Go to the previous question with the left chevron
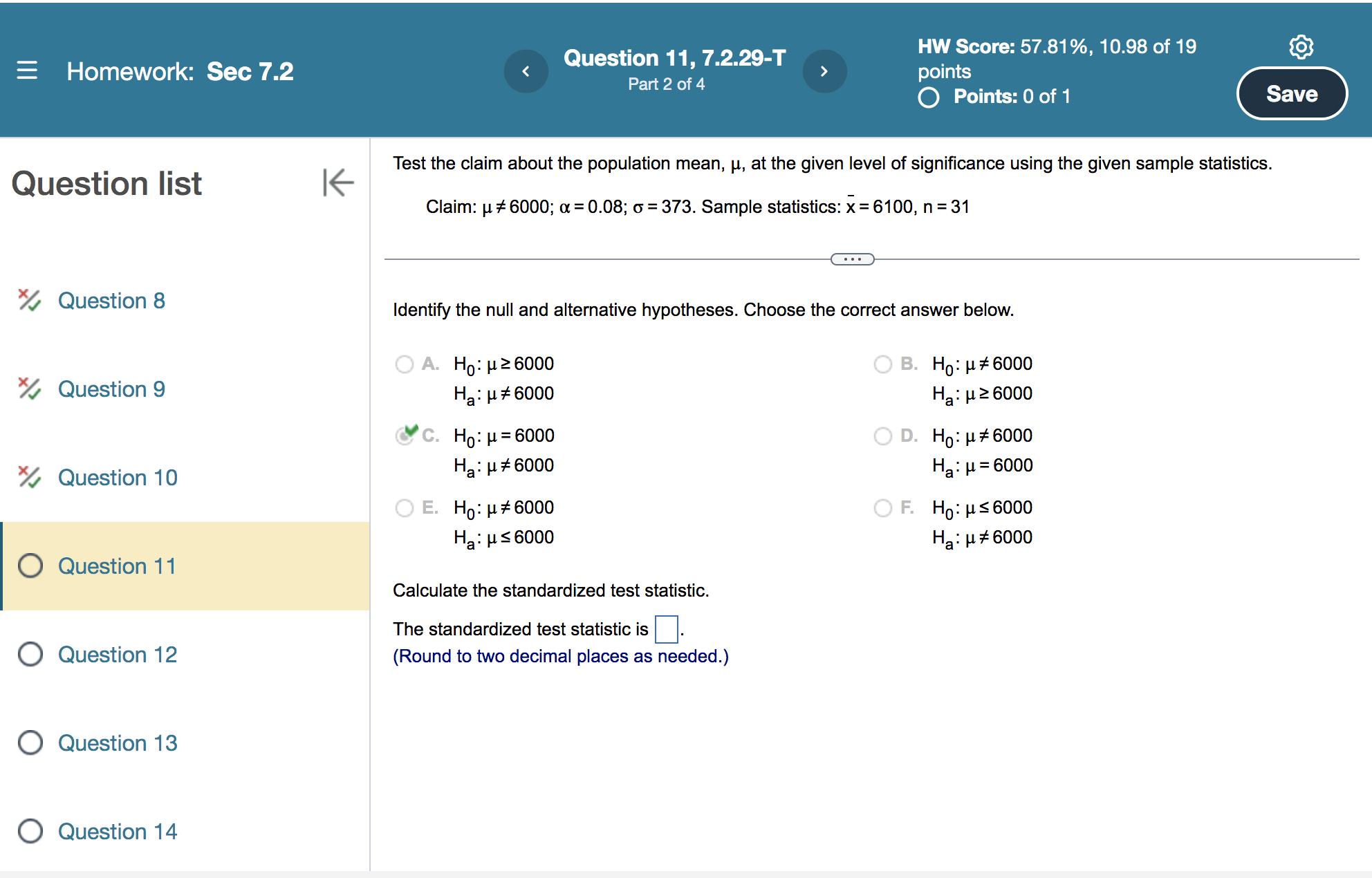This screenshot has height=878, width=1372. (526, 71)
